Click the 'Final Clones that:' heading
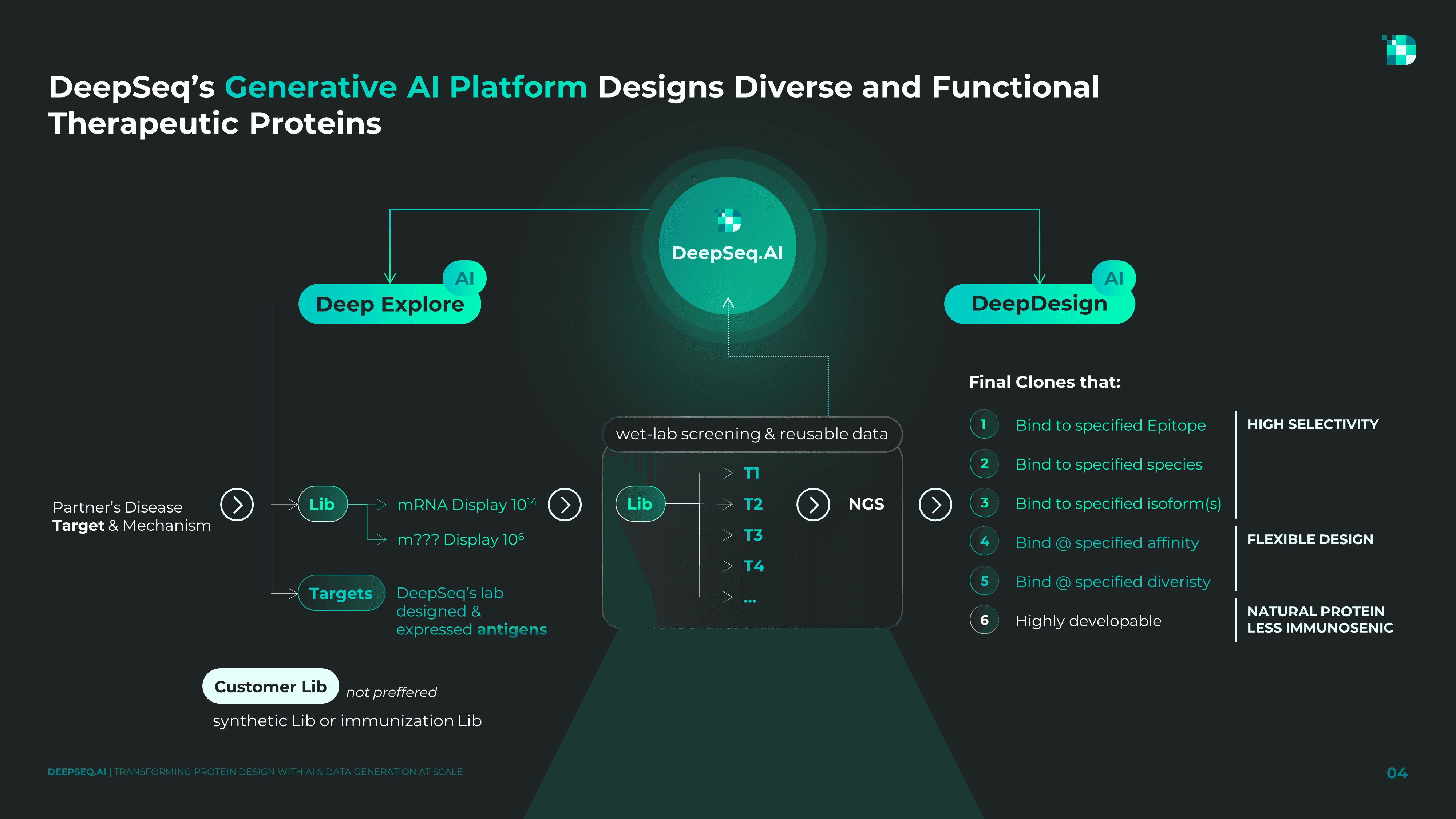This screenshot has height=819, width=1456. point(1045,382)
